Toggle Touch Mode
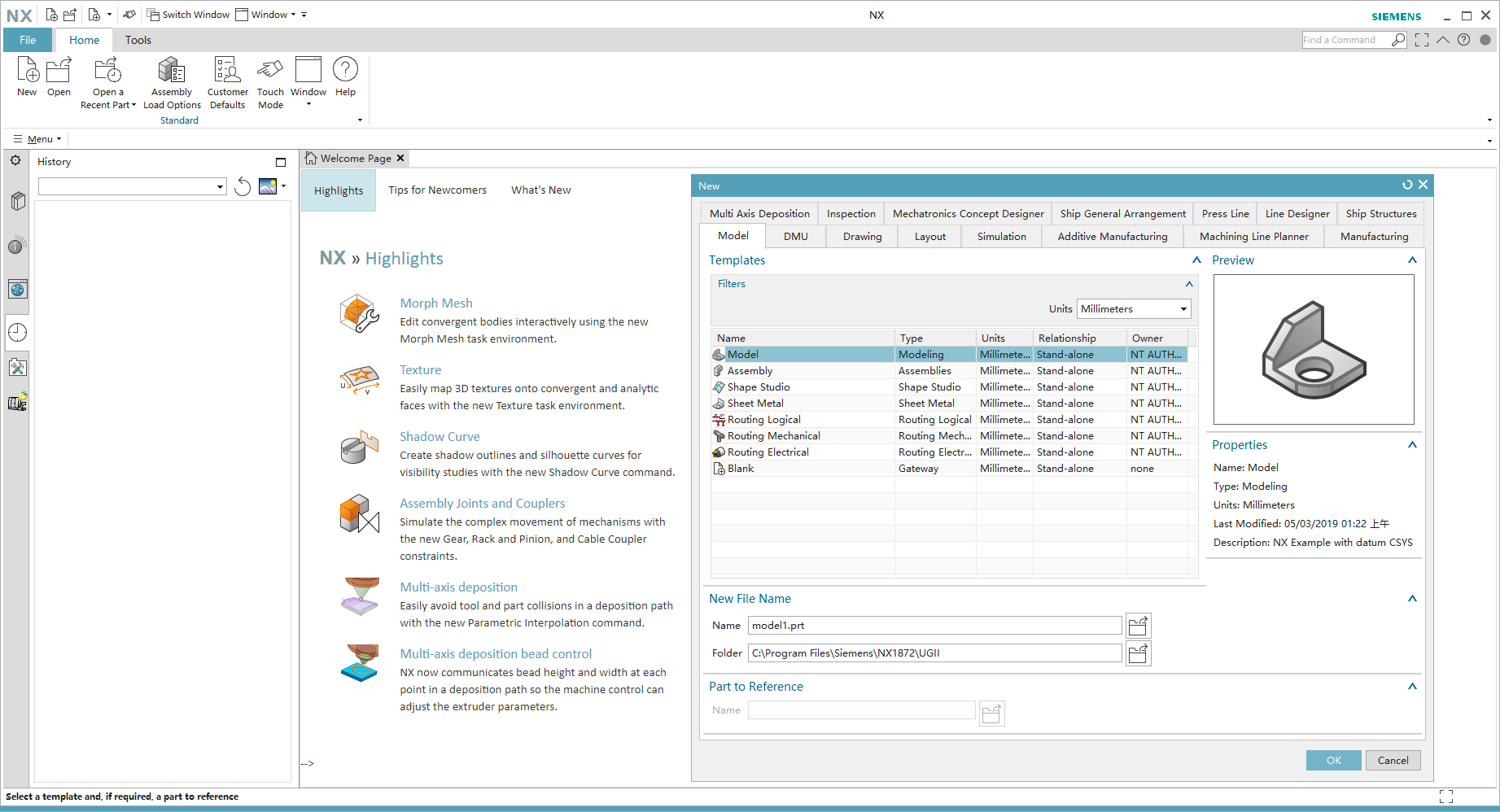This screenshot has height=812, width=1500. click(x=270, y=70)
